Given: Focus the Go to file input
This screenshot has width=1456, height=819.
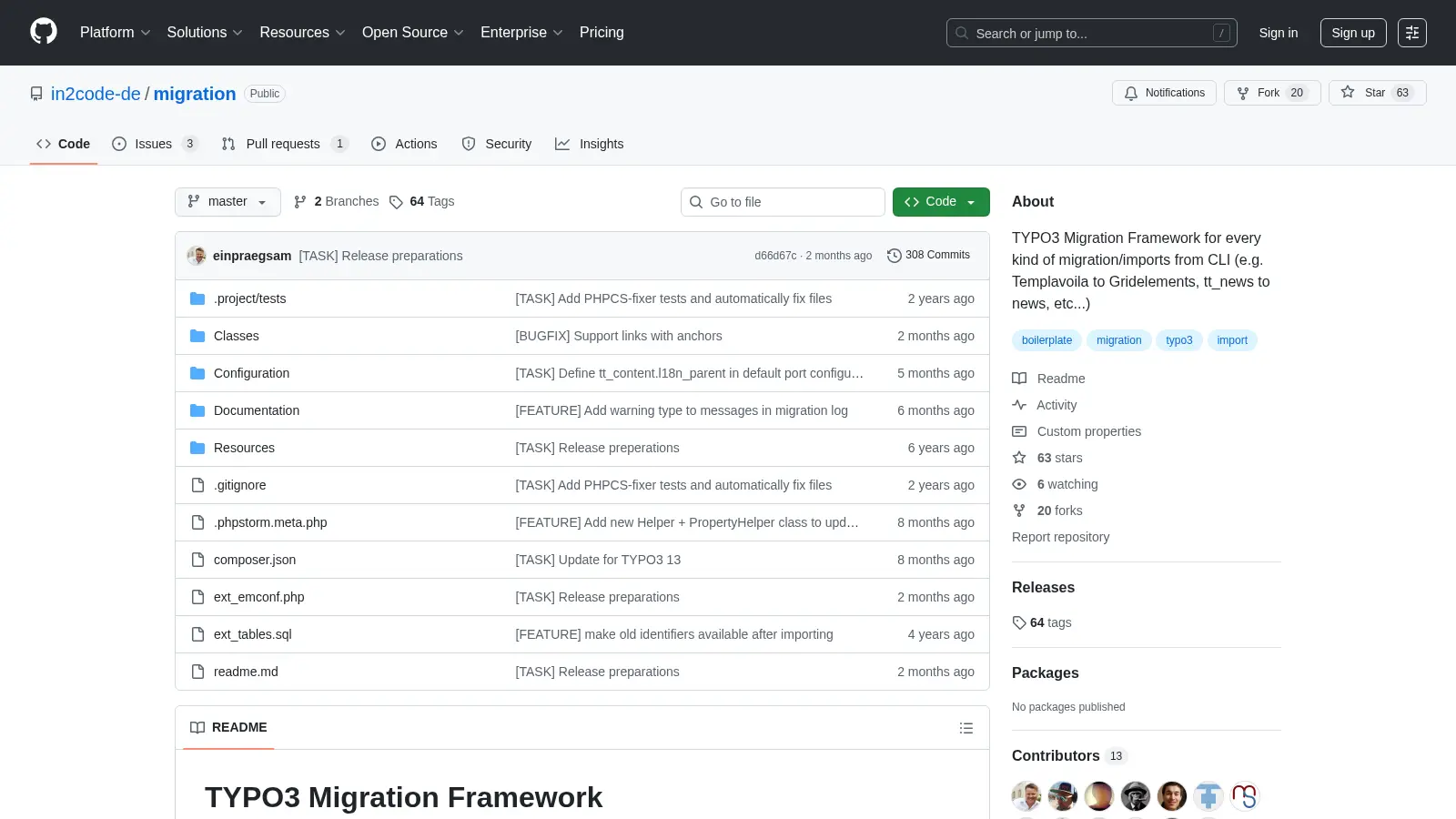Looking at the screenshot, I should pyautogui.click(x=783, y=202).
